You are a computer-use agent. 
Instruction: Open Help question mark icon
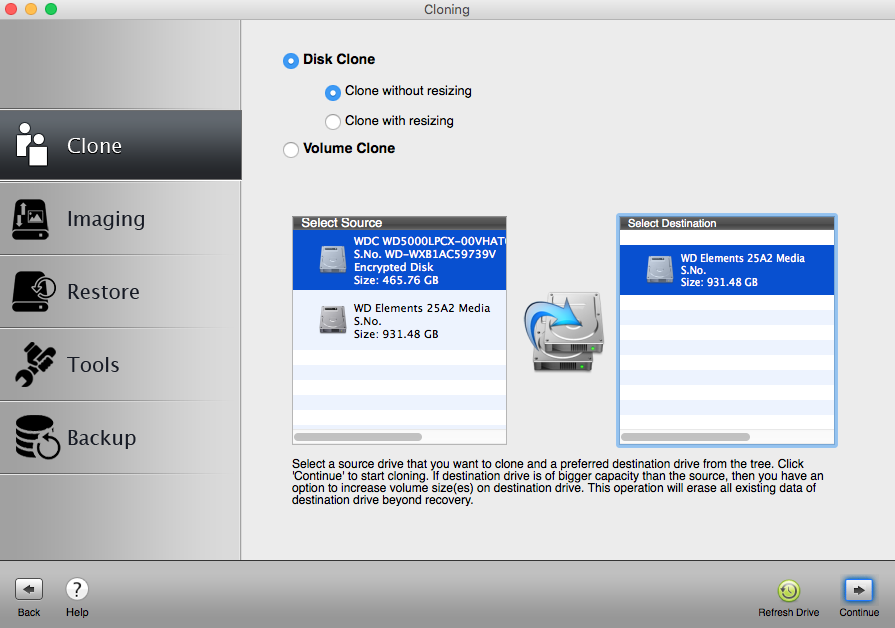tap(77, 589)
